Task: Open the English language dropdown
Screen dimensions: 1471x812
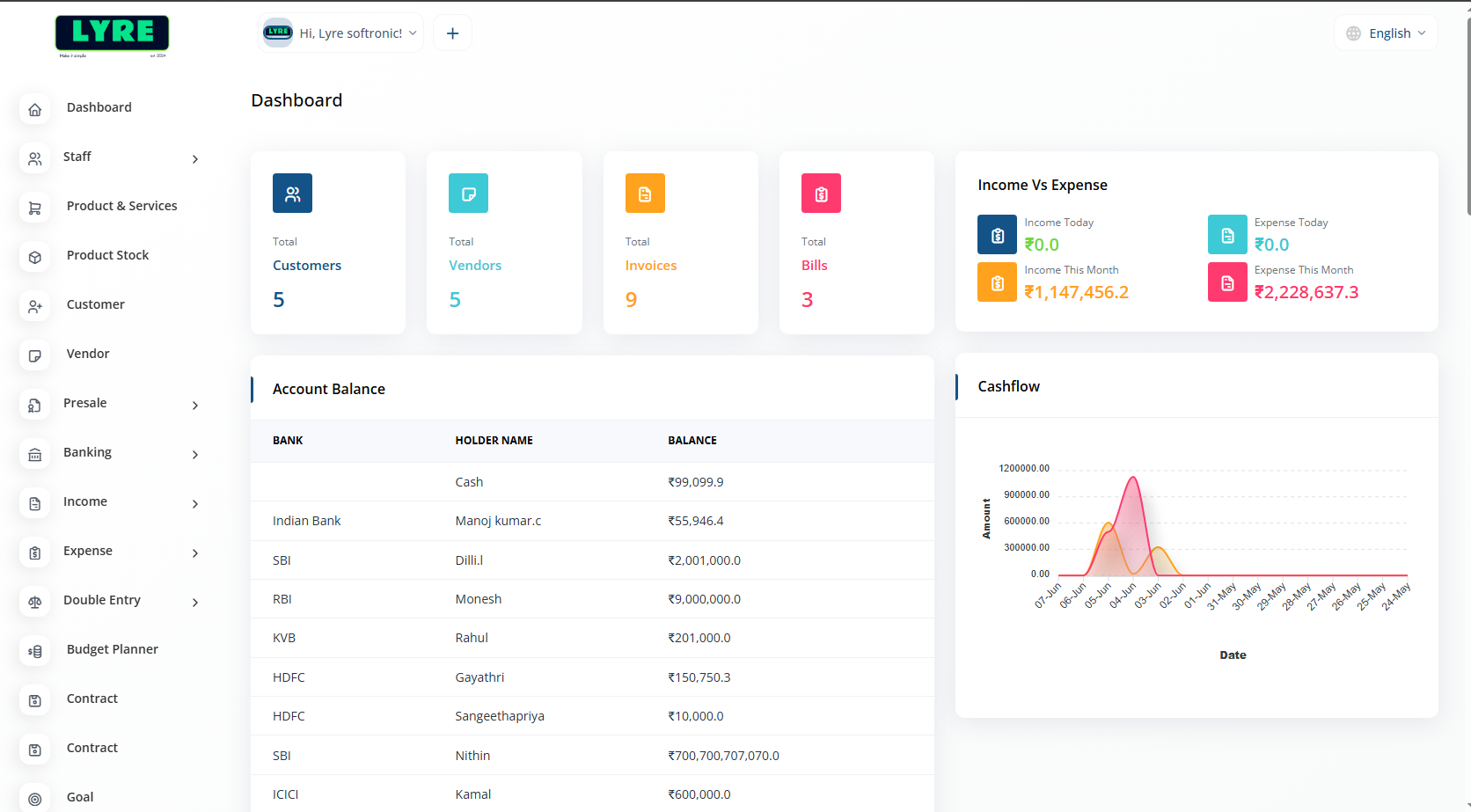Action: tap(1386, 33)
